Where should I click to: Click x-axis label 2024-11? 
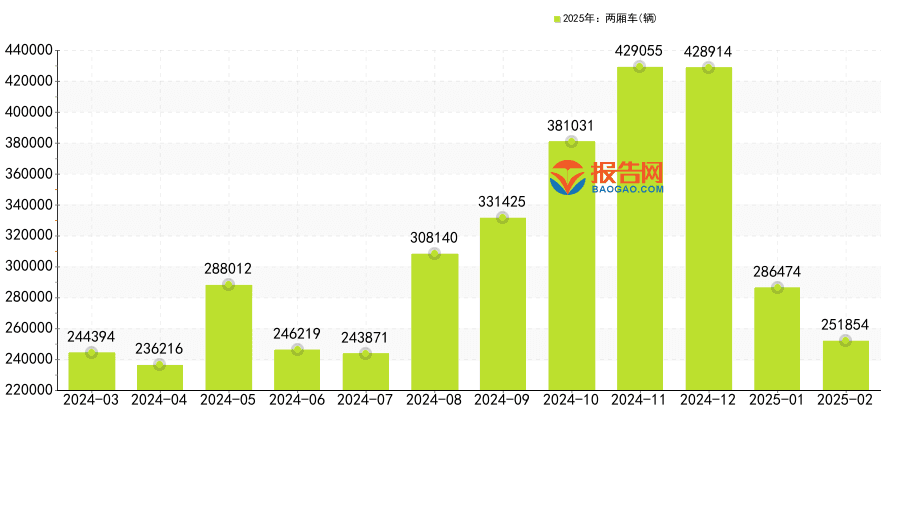[x=639, y=400]
